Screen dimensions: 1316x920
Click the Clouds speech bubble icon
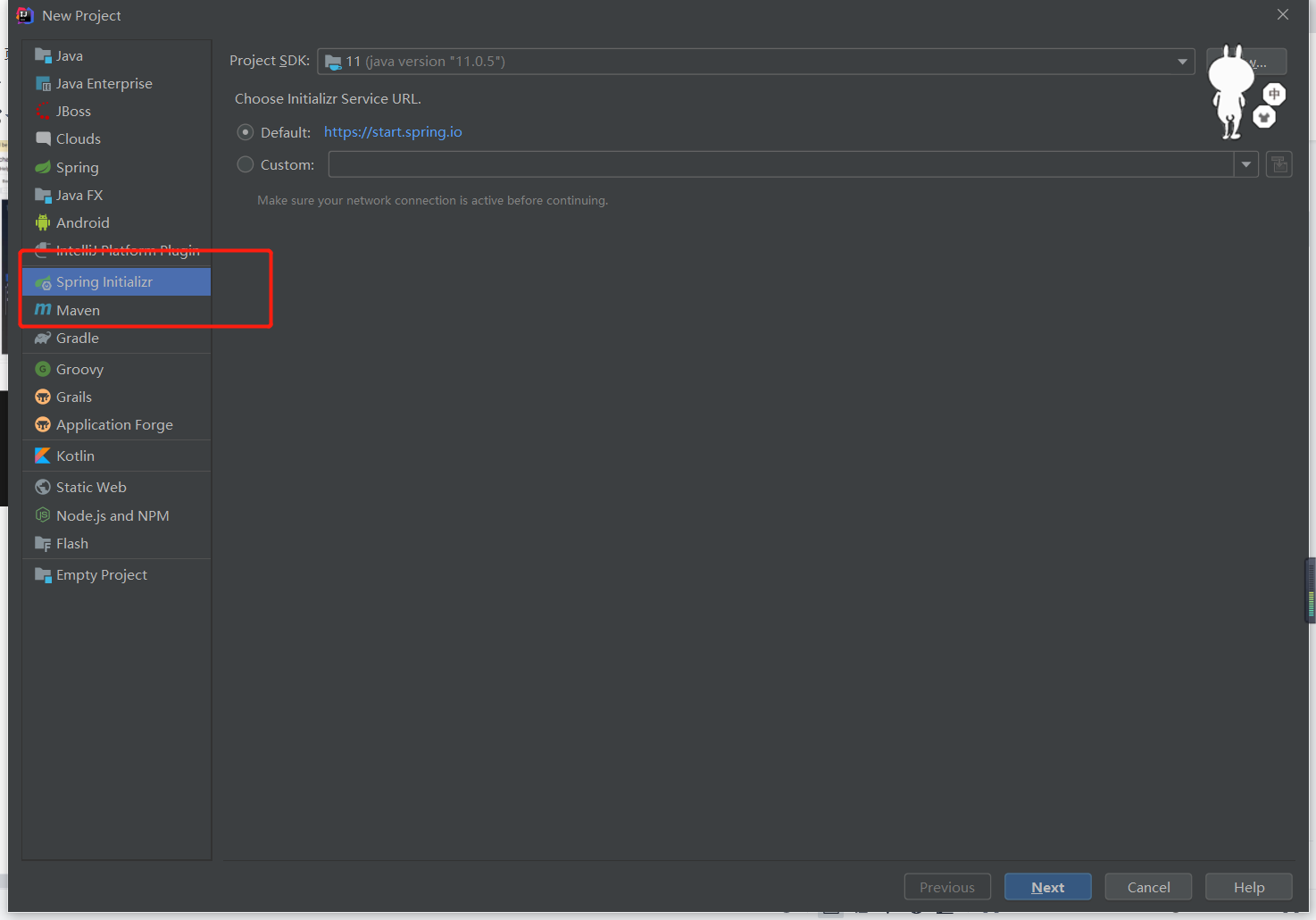(x=43, y=138)
